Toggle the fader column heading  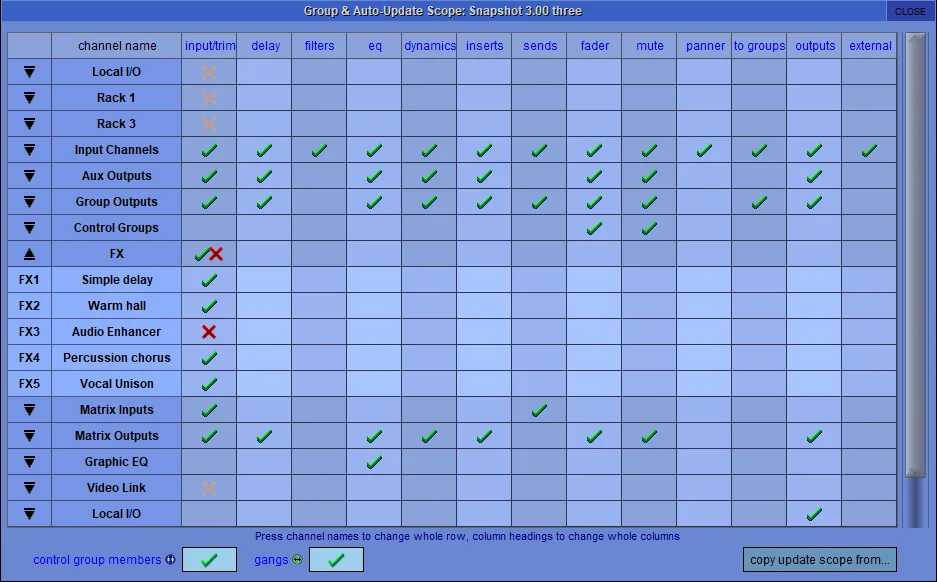595,45
